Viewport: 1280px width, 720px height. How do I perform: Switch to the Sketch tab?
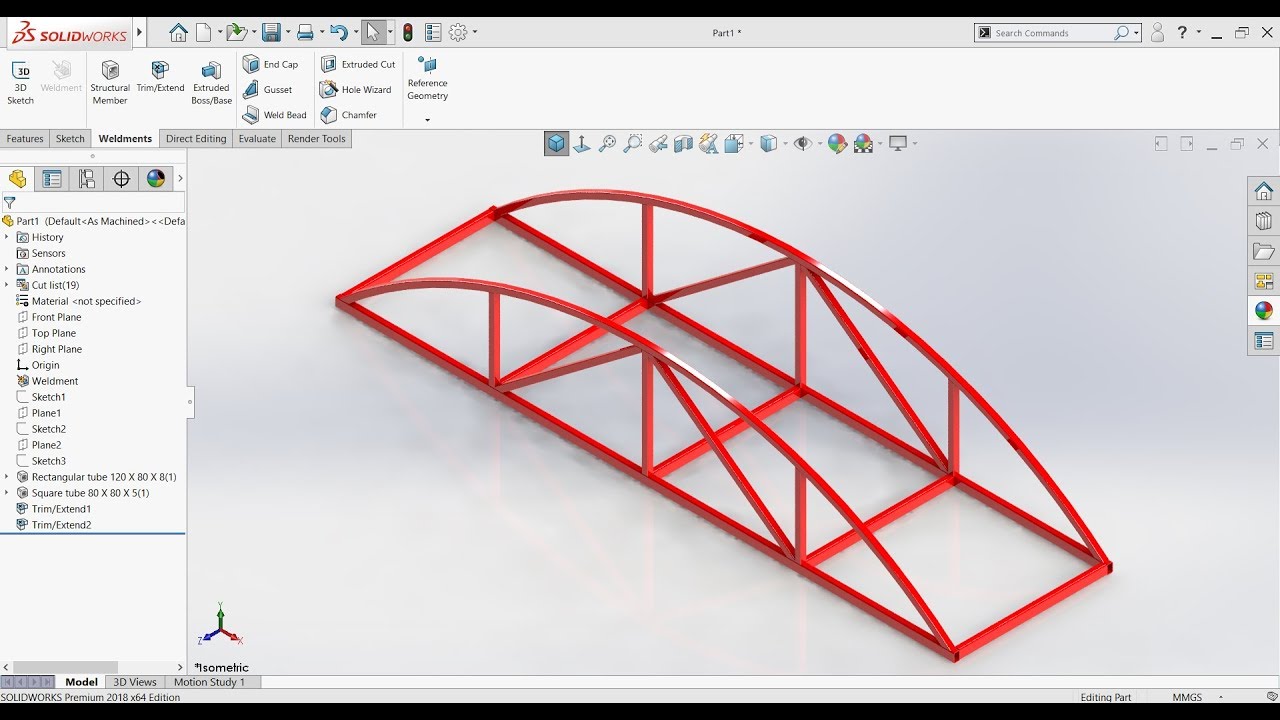pos(70,139)
